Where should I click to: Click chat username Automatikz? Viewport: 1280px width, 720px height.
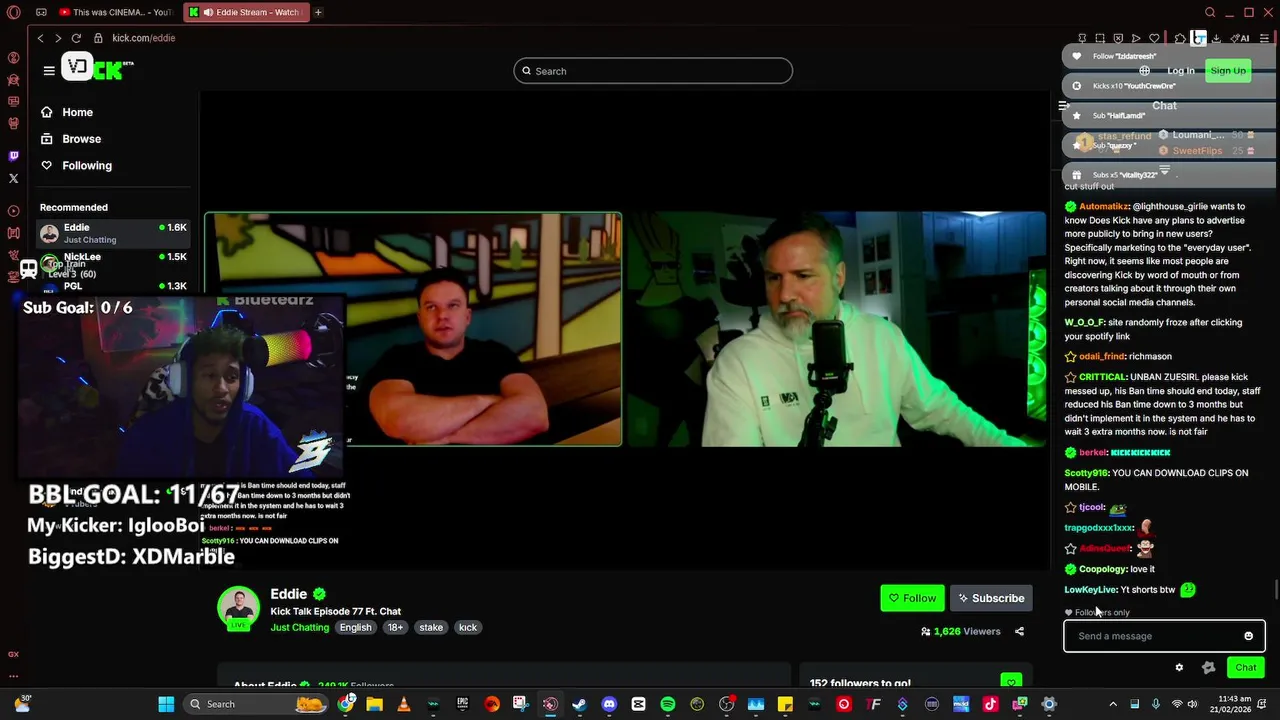tap(1102, 207)
